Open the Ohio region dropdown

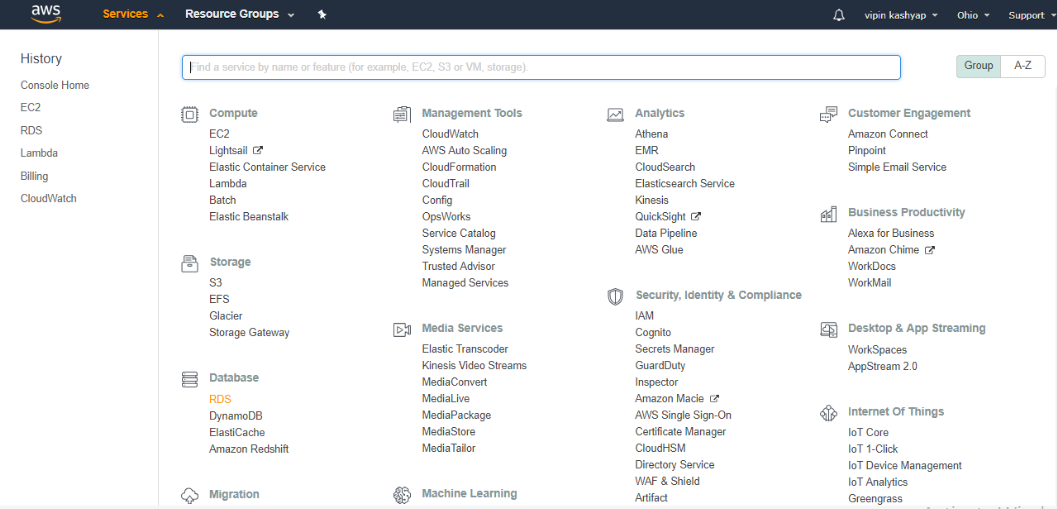tap(973, 15)
